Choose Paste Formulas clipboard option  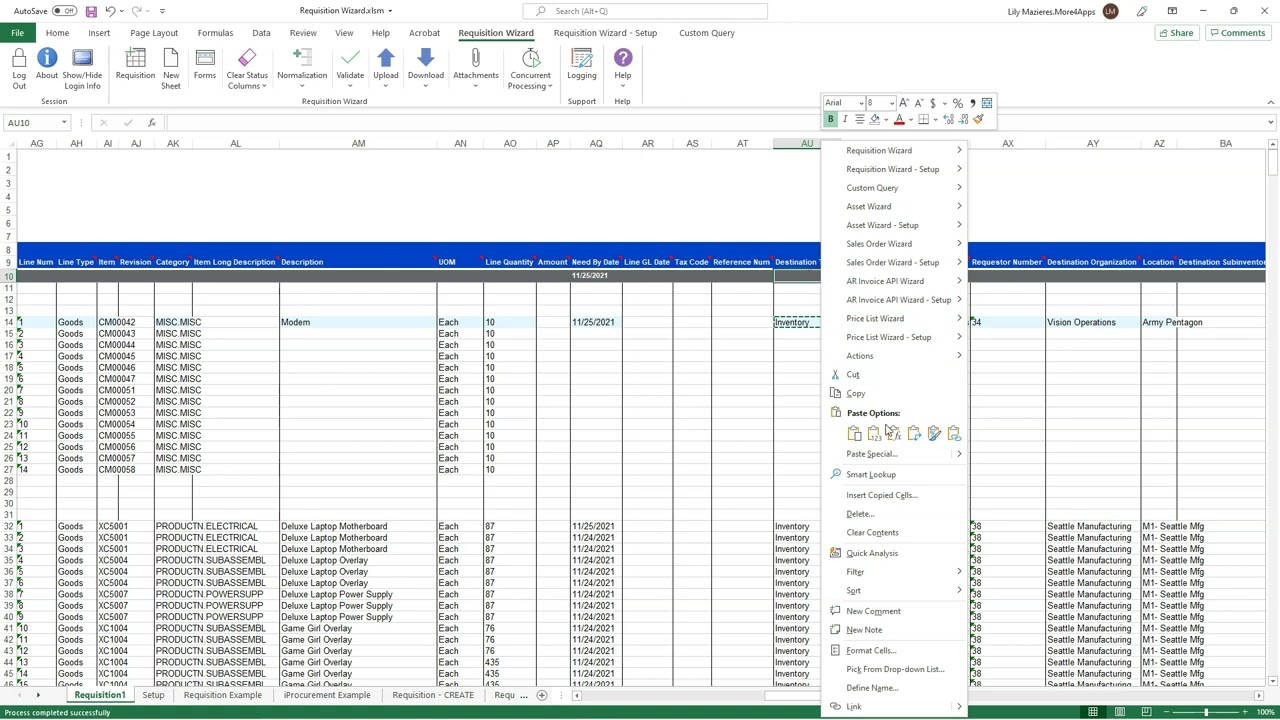[893, 433]
